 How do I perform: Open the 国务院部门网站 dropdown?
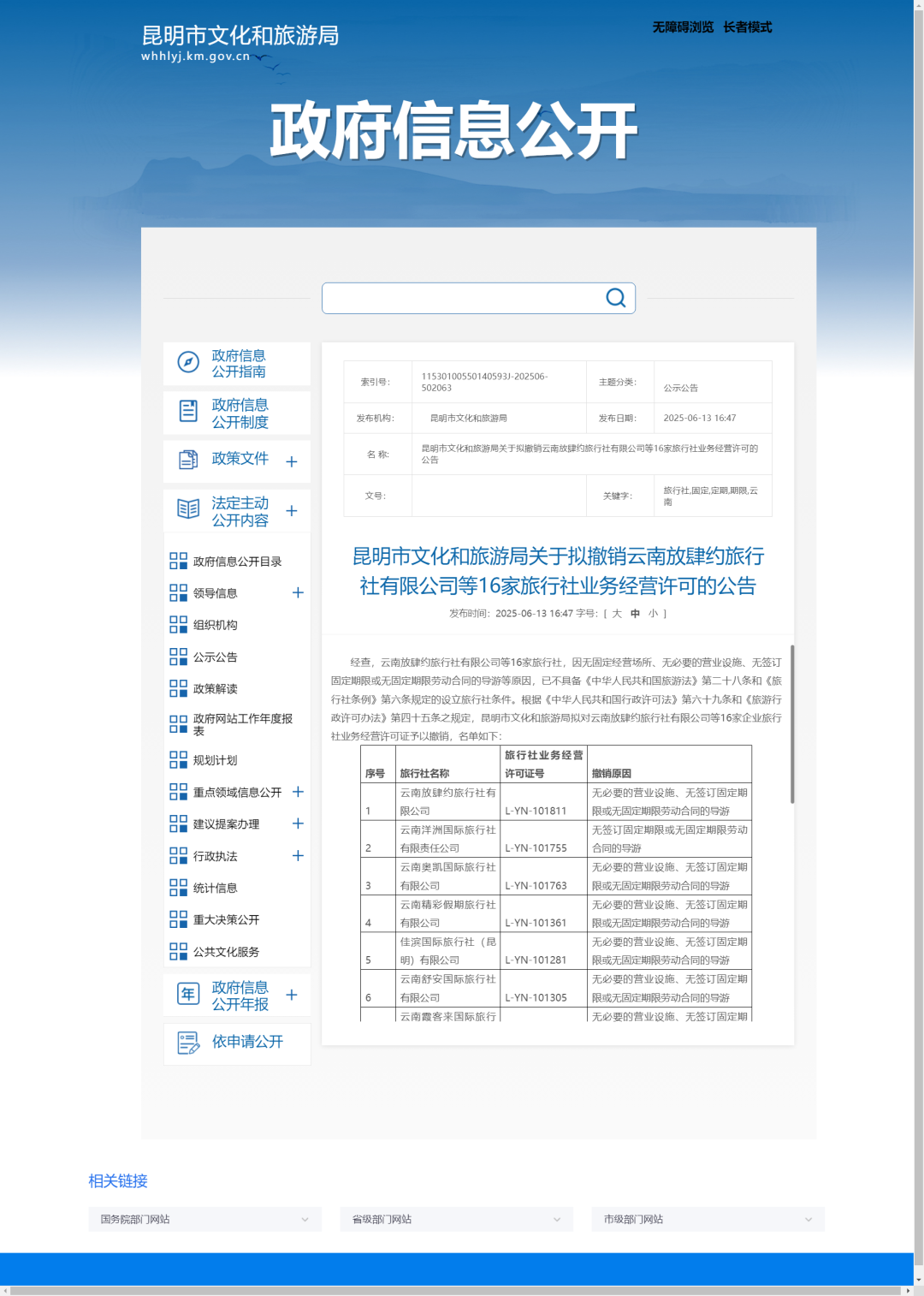point(204,1219)
